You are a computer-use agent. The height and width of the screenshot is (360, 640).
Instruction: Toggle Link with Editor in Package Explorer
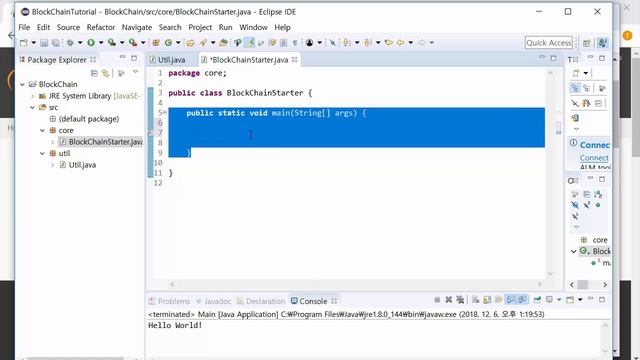tap(106, 73)
